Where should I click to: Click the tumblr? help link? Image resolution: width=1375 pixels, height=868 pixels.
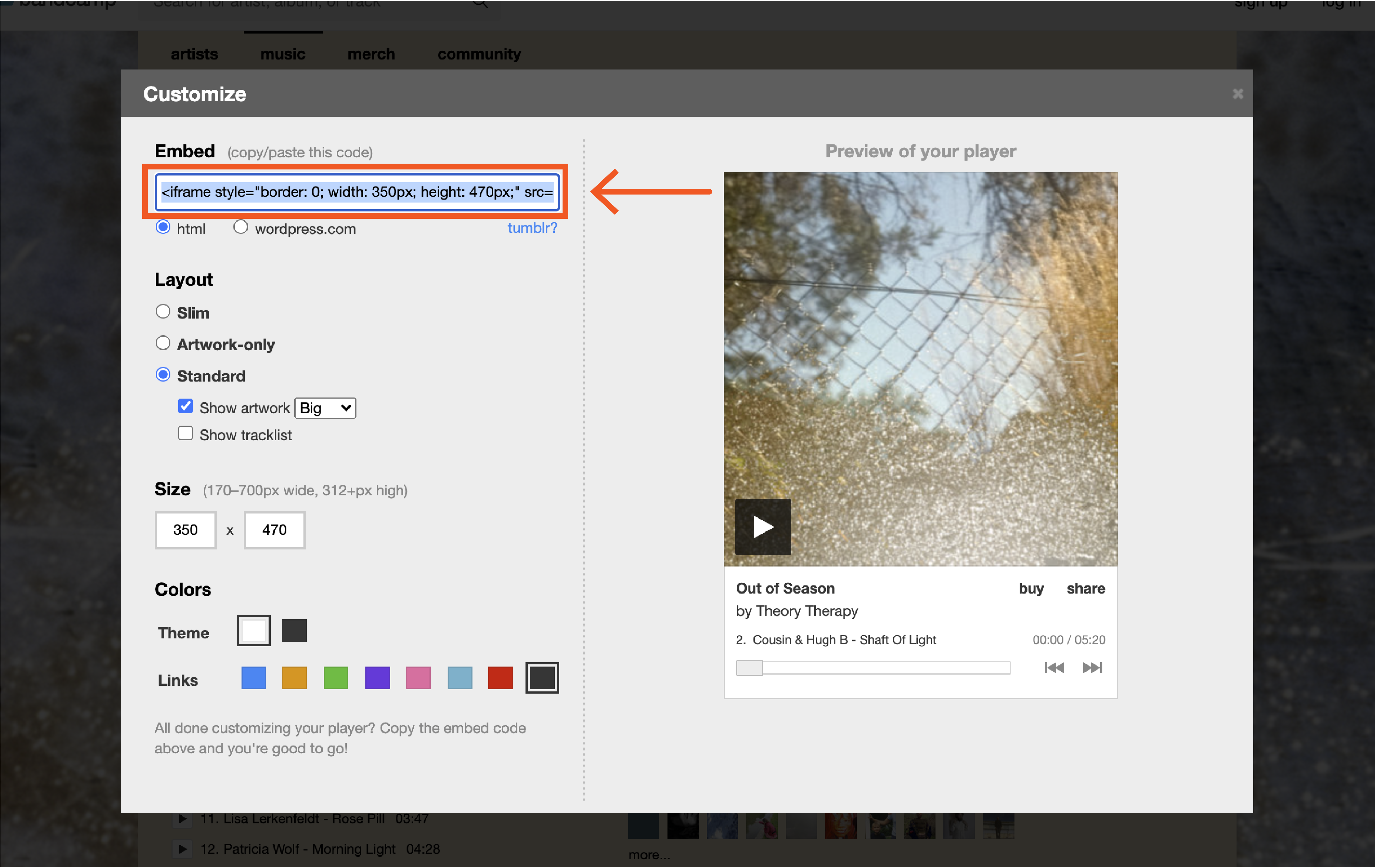[x=532, y=228]
